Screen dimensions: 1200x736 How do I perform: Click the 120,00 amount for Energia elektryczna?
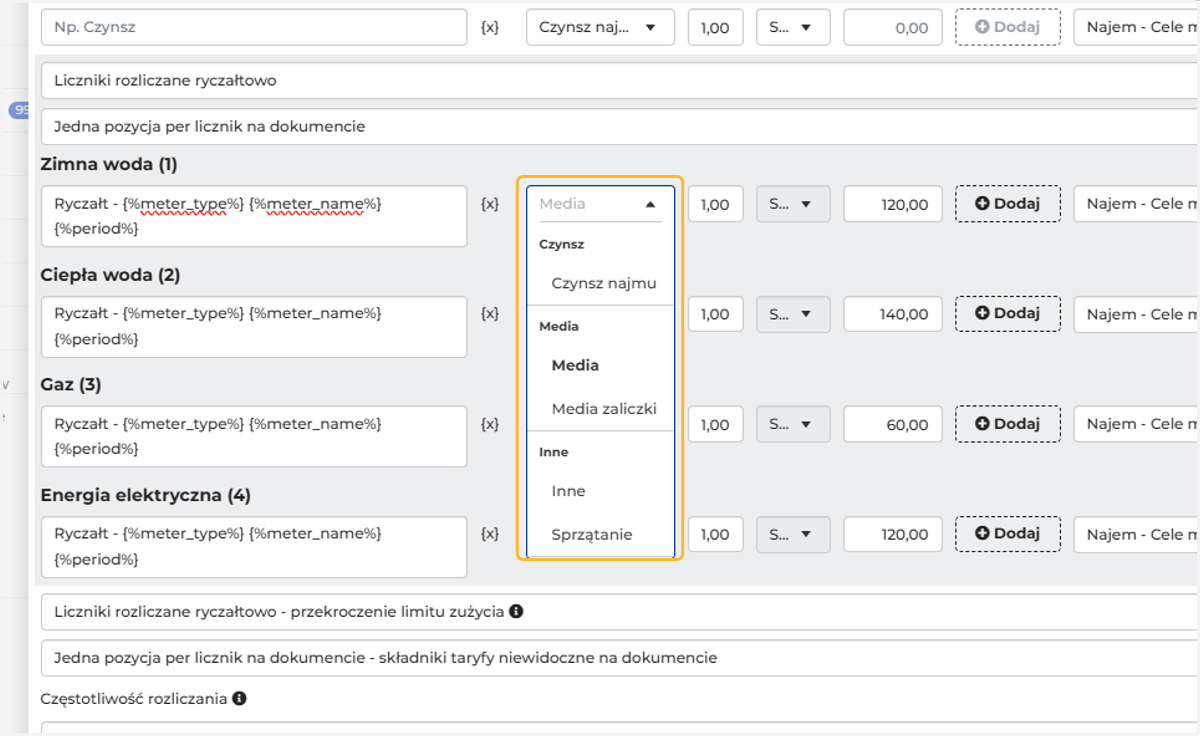coord(893,534)
